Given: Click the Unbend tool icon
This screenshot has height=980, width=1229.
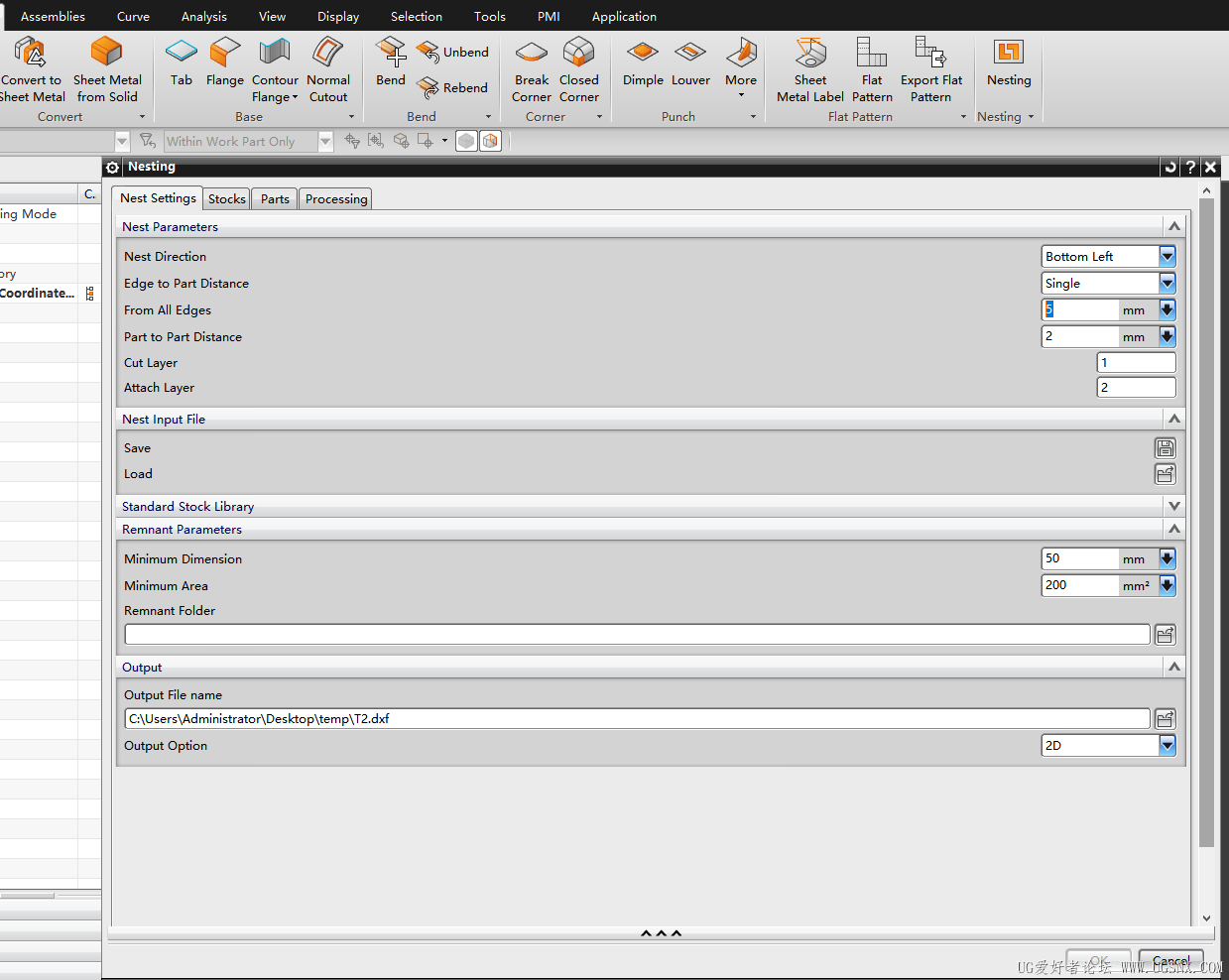Looking at the screenshot, I should tap(429, 52).
